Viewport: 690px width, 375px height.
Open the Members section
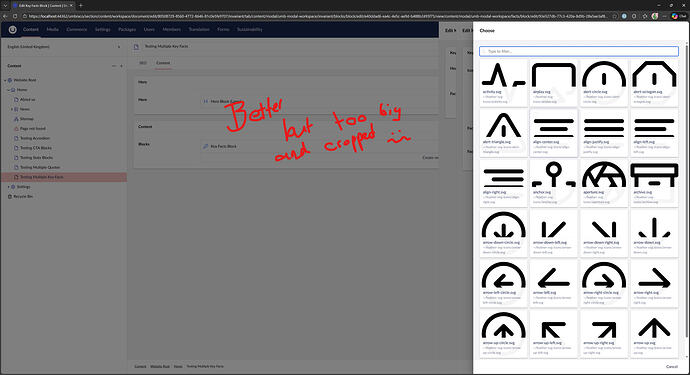point(172,29)
